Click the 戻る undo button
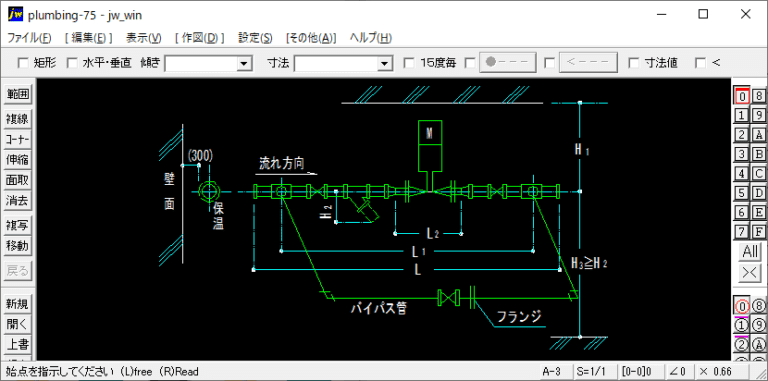 17,270
